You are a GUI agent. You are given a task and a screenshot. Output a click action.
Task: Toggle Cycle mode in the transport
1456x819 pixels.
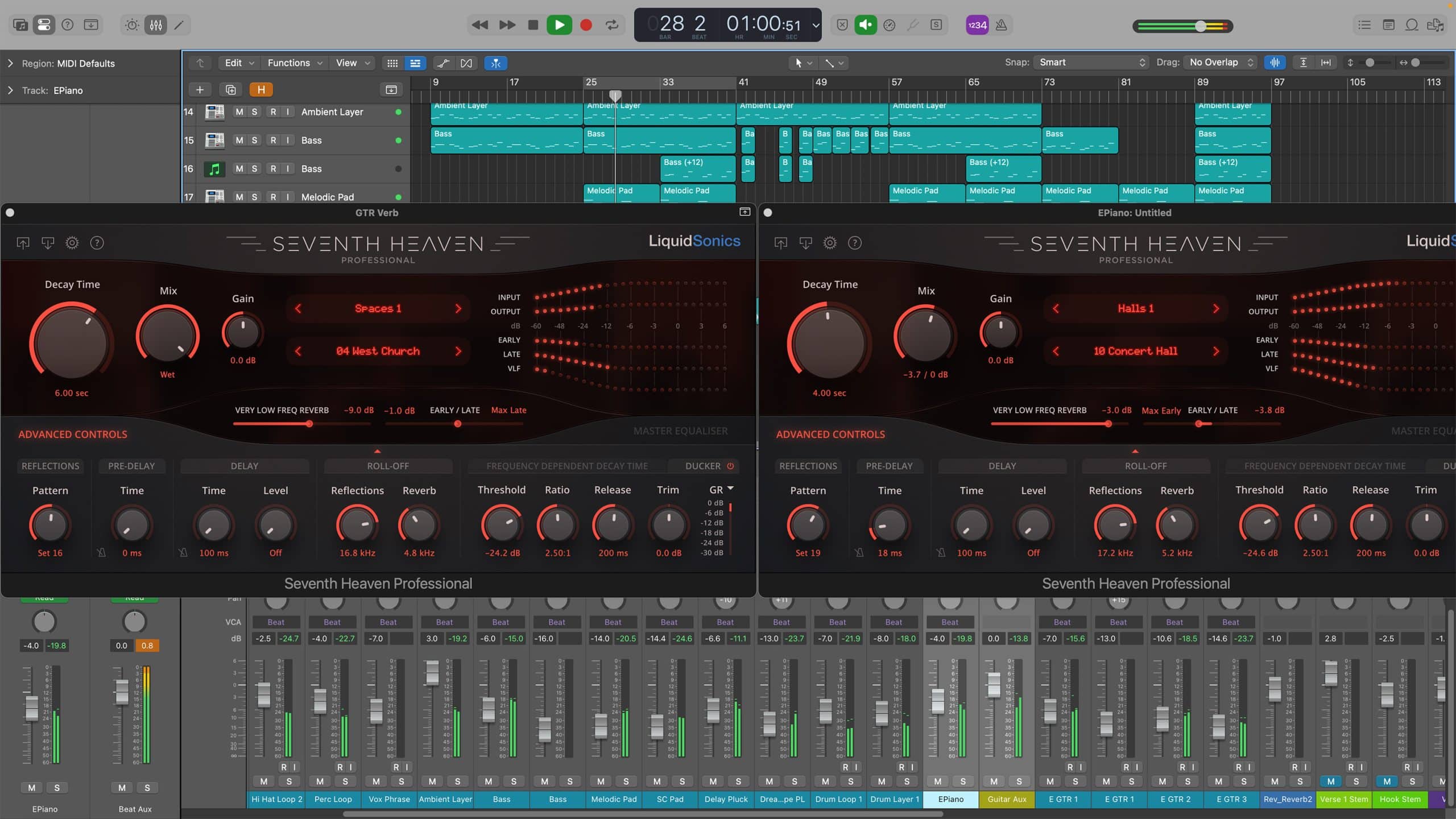pos(612,25)
